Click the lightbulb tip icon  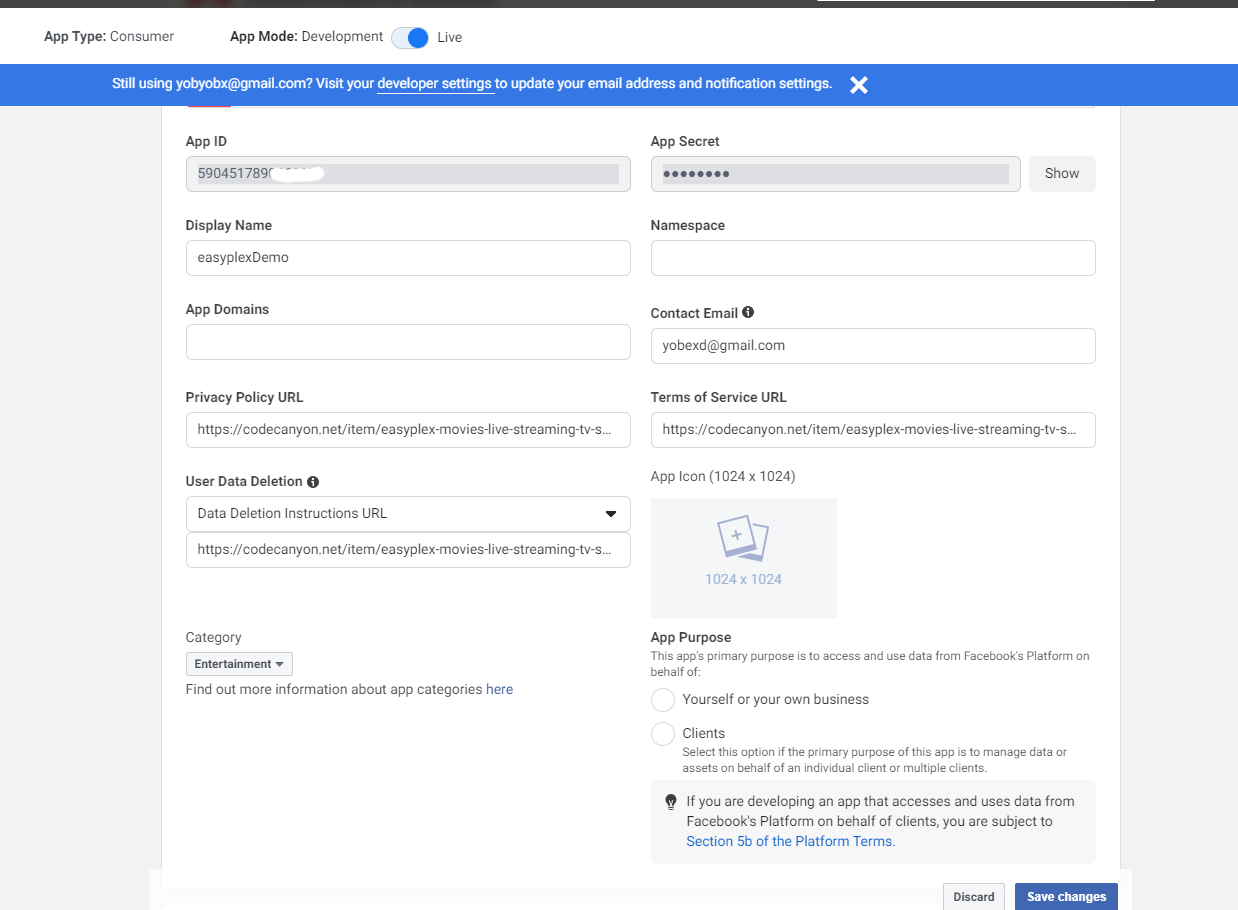[671, 802]
